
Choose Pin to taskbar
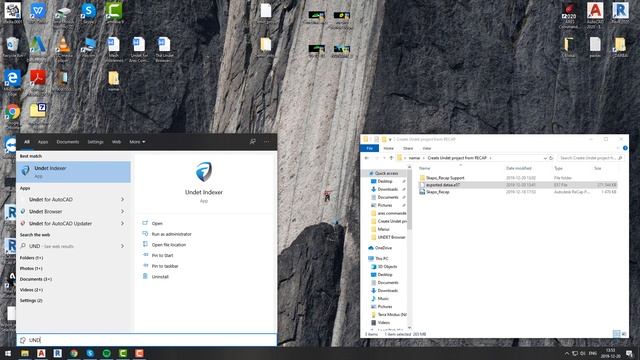[x=165, y=266]
